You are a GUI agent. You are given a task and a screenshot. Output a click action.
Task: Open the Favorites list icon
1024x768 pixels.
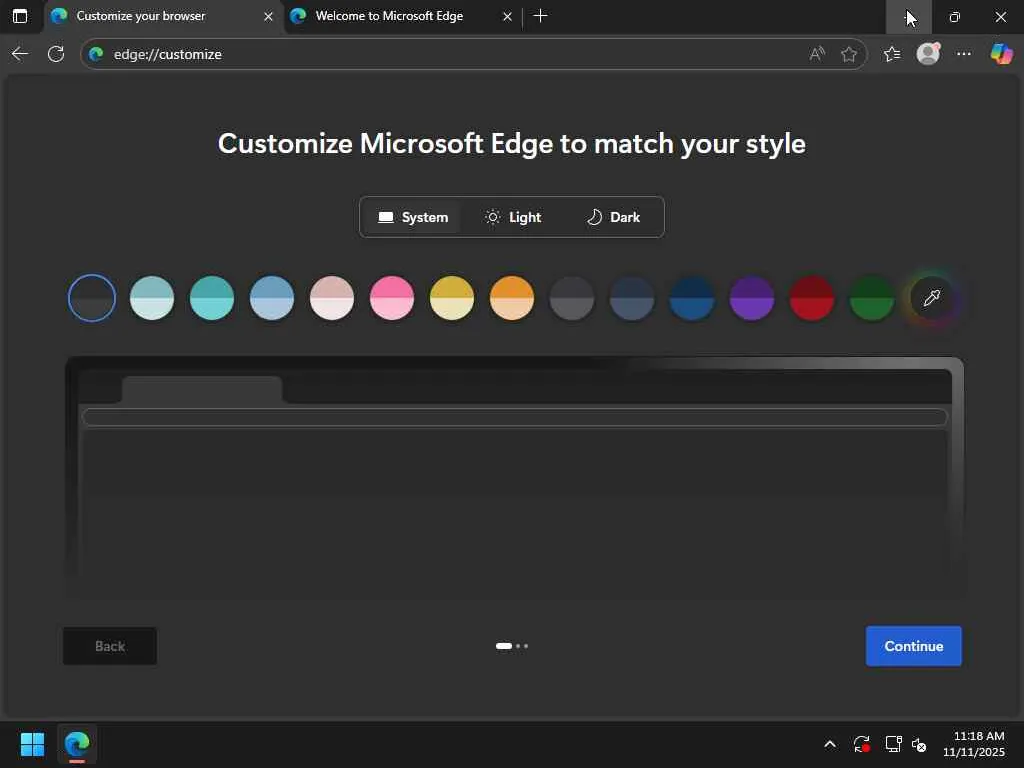tap(892, 54)
